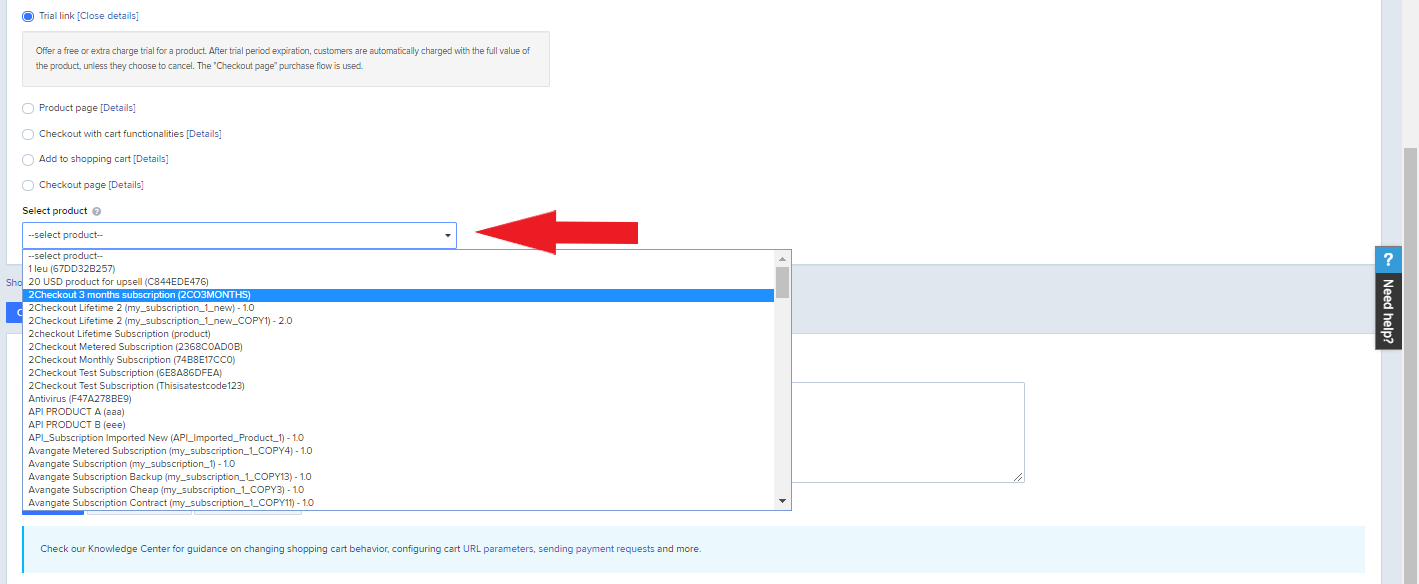Viewport: 1419px width, 584px height.
Task: Select 2Checkout Test Subscription (Thisisatestcode123)
Action: 399,386
